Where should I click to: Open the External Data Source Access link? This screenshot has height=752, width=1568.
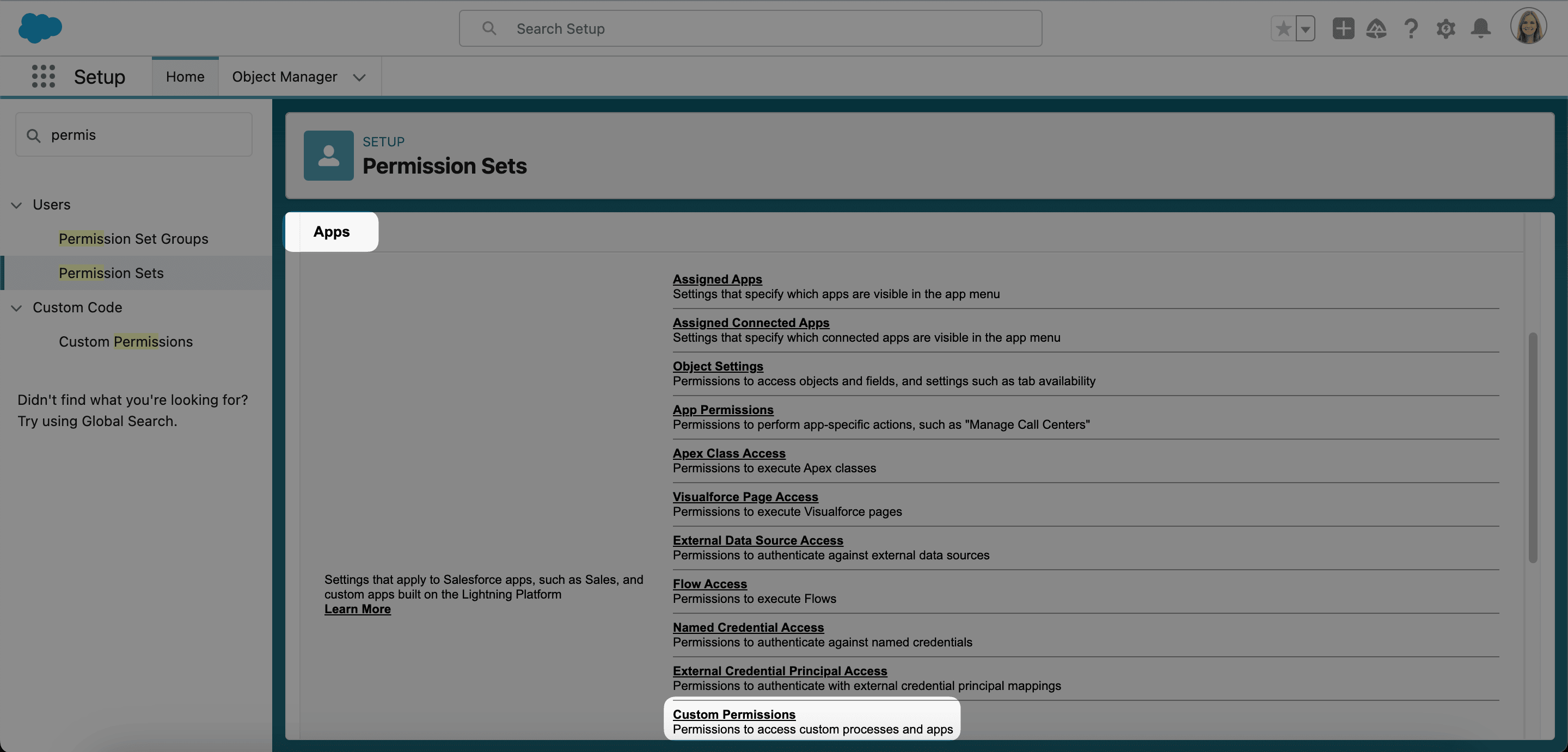coord(758,540)
